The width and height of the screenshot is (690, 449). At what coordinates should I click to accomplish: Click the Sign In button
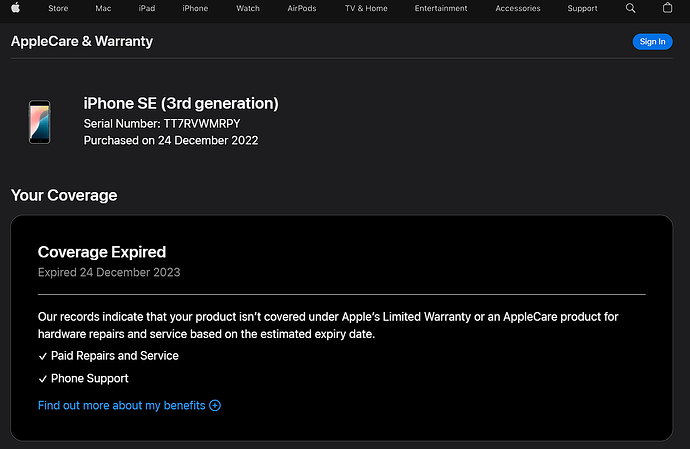(653, 41)
